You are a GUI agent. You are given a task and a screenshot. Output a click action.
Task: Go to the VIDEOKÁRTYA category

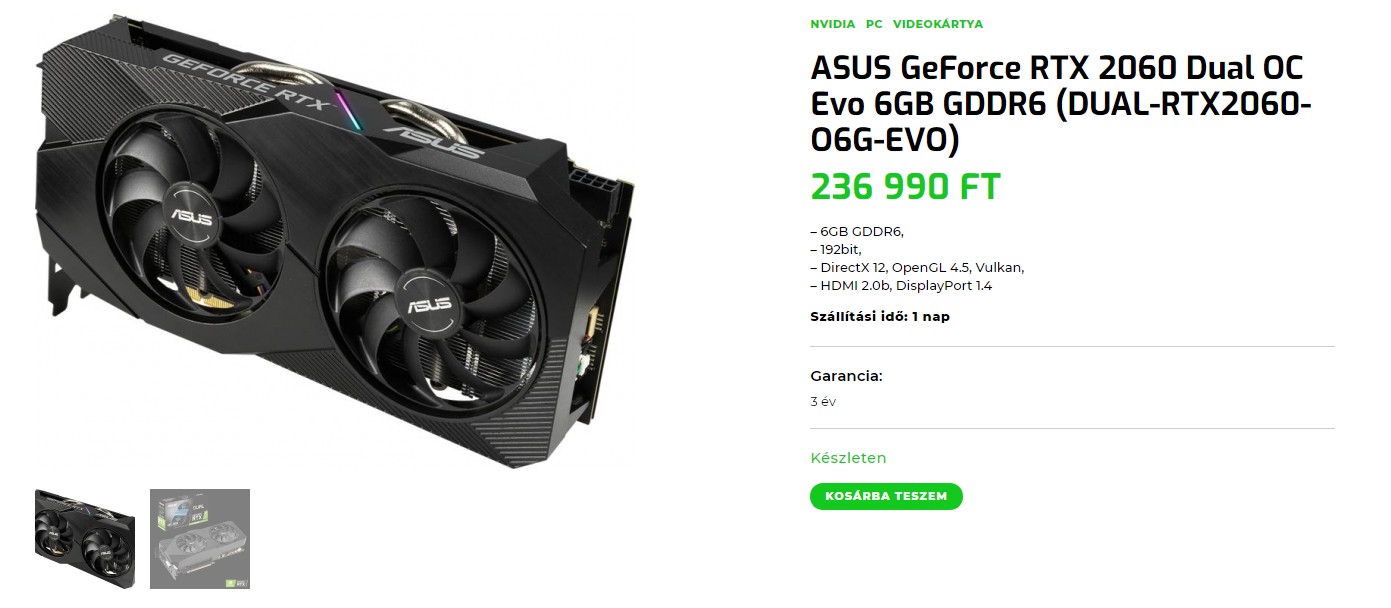pyautogui.click(x=938, y=24)
